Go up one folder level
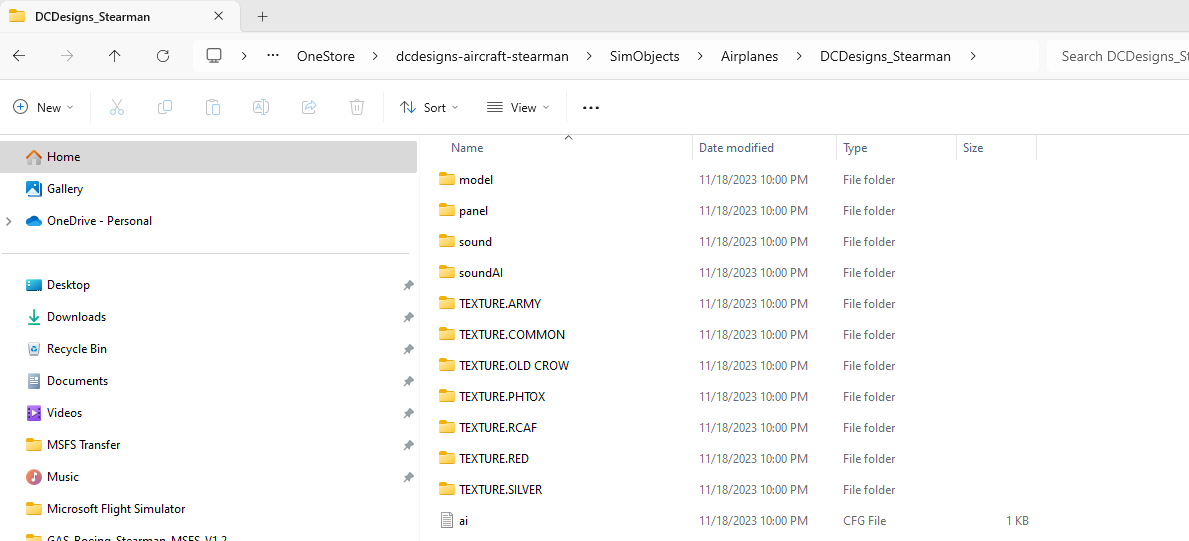 [115, 55]
